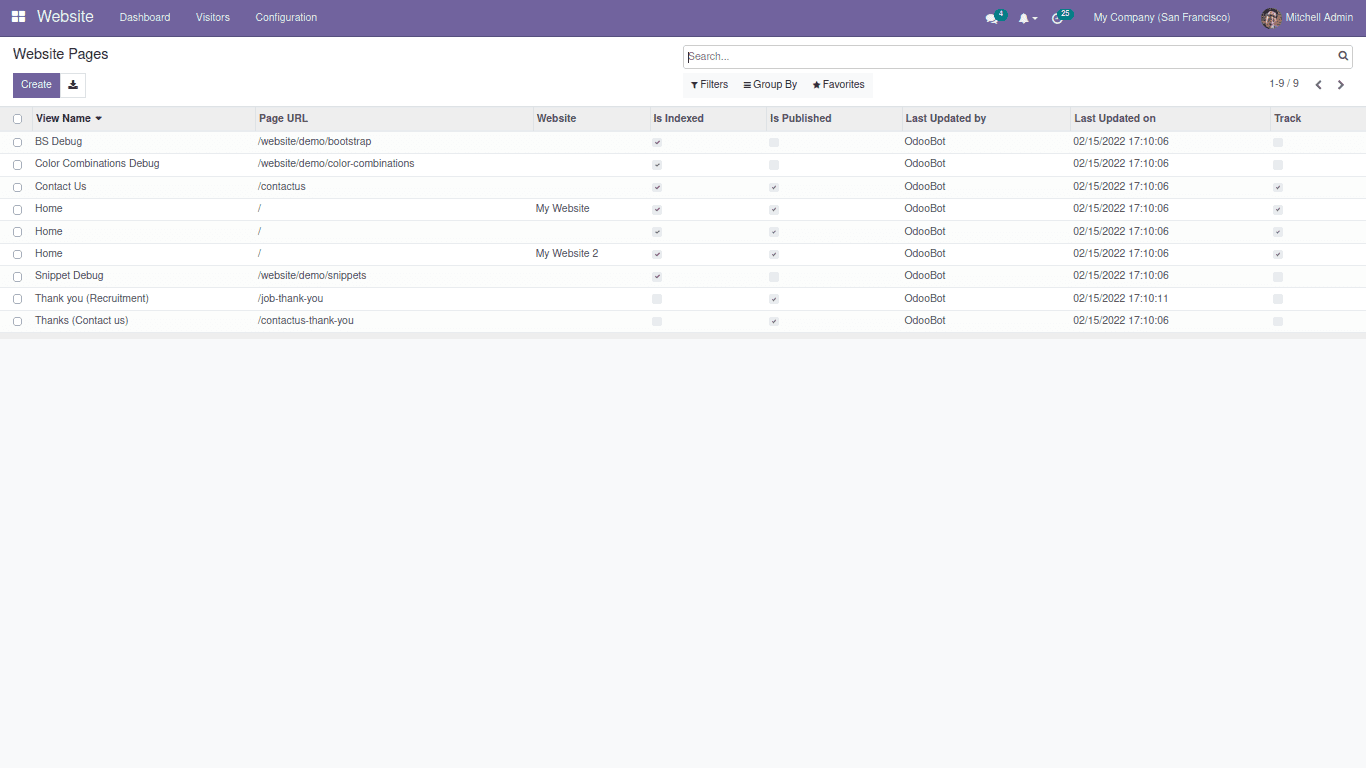
Task: Expand the Group By dropdown
Action: click(770, 85)
